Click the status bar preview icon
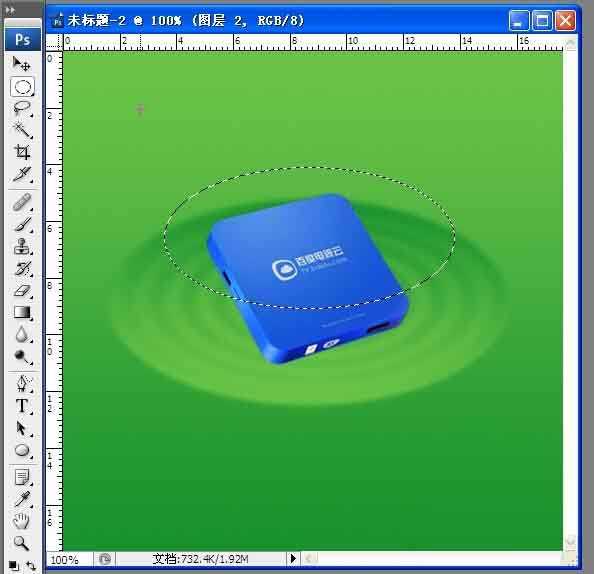This screenshot has height=574, width=594. [x=105, y=559]
